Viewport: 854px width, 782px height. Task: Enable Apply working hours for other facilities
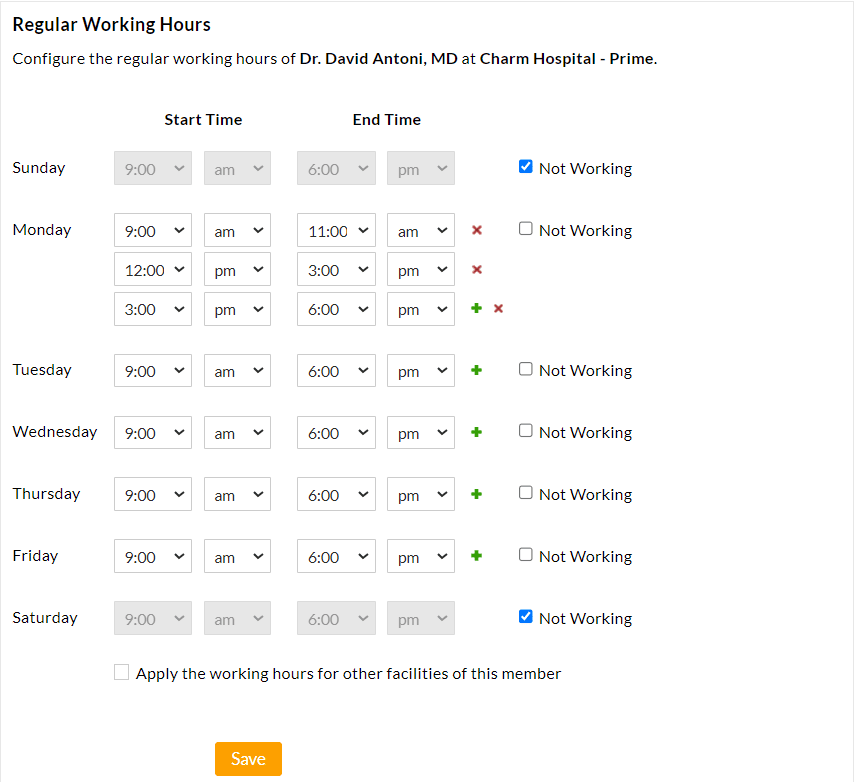pyautogui.click(x=121, y=672)
